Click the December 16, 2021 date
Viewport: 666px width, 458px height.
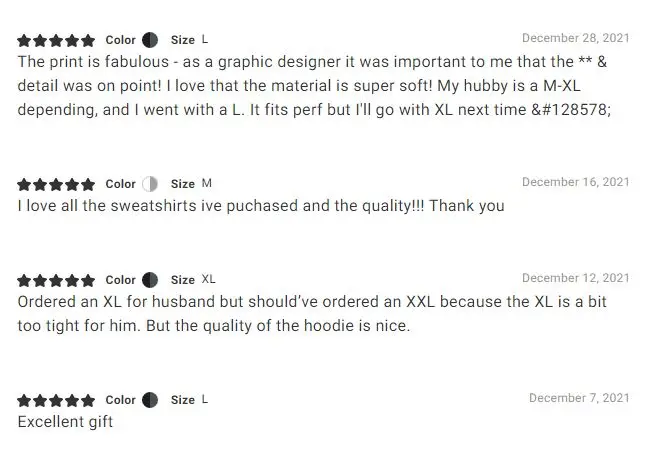coord(575,182)
